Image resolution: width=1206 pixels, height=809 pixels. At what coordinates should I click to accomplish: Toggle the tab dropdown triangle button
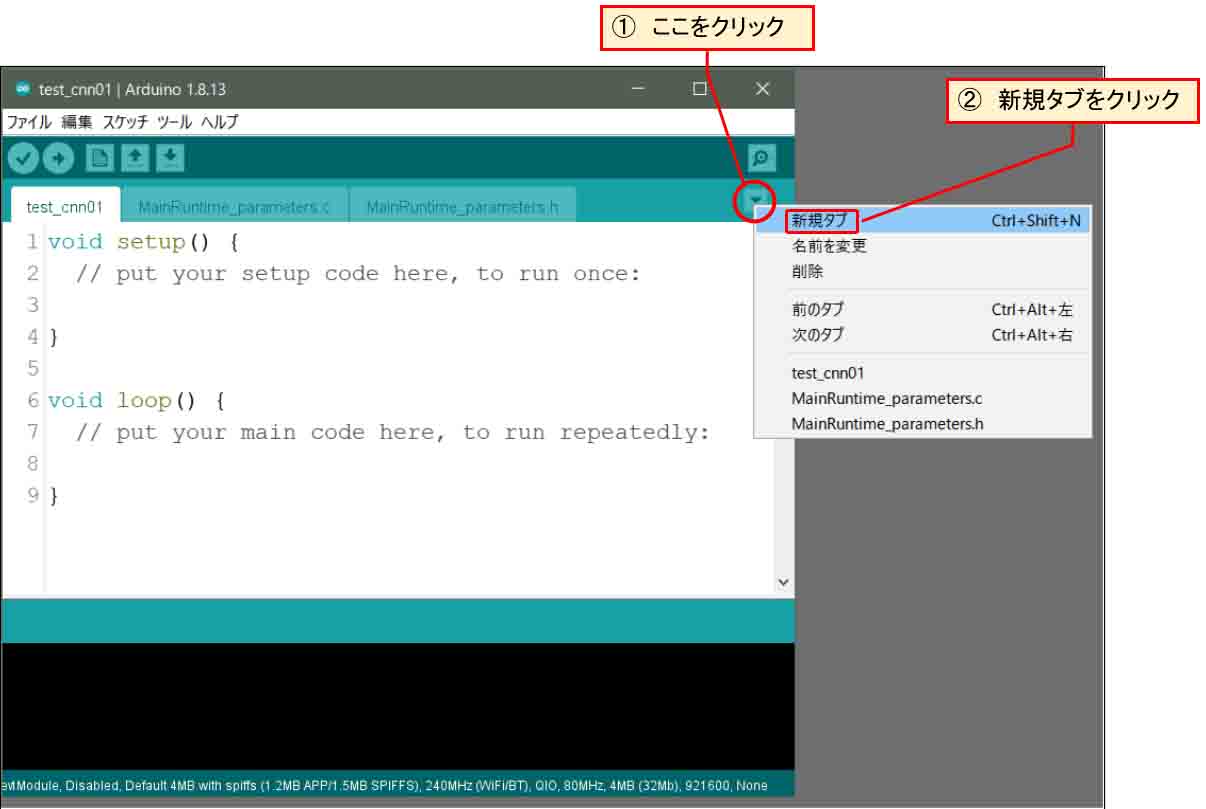coord(756,201)
